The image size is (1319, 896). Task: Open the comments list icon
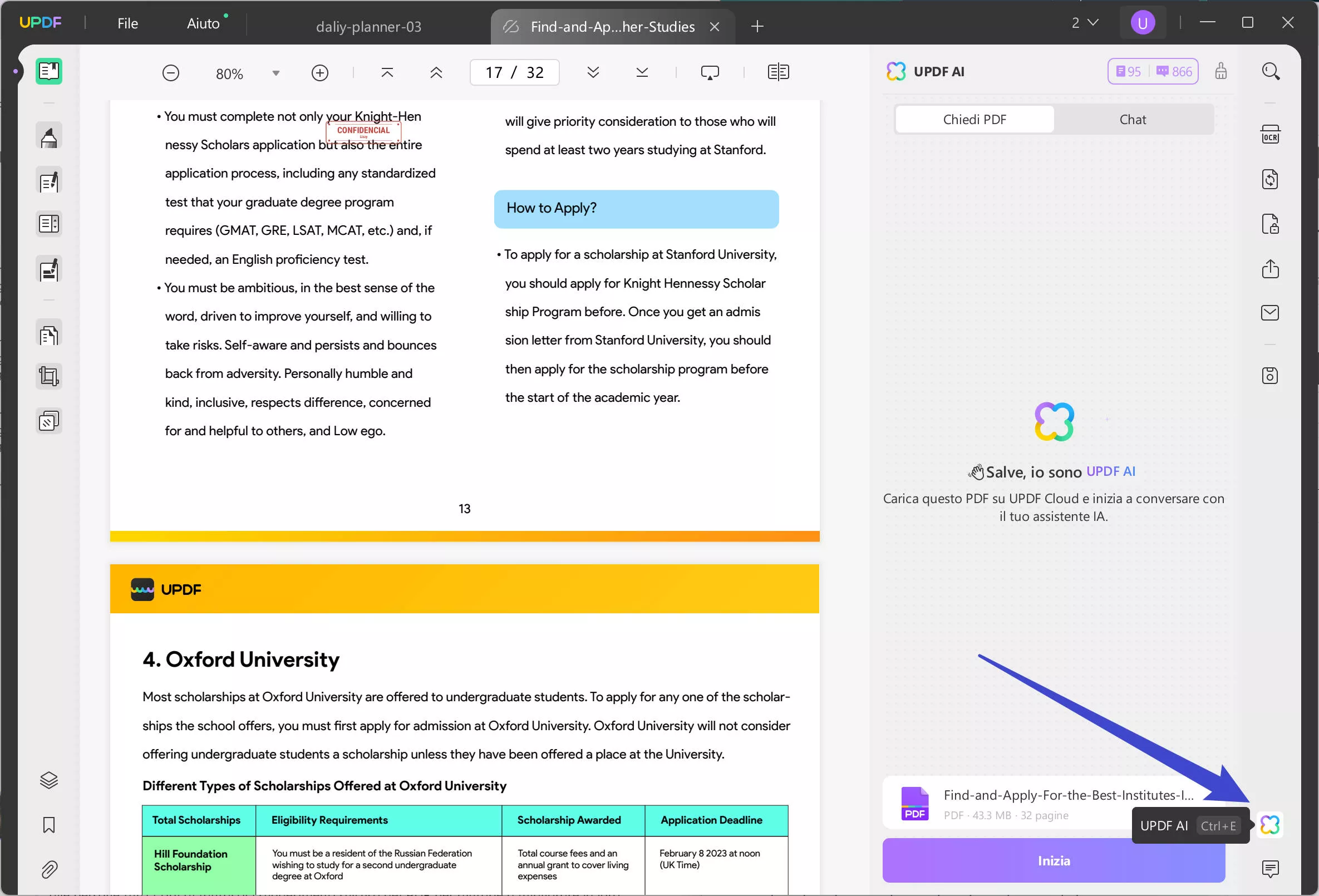[1270, 869]
